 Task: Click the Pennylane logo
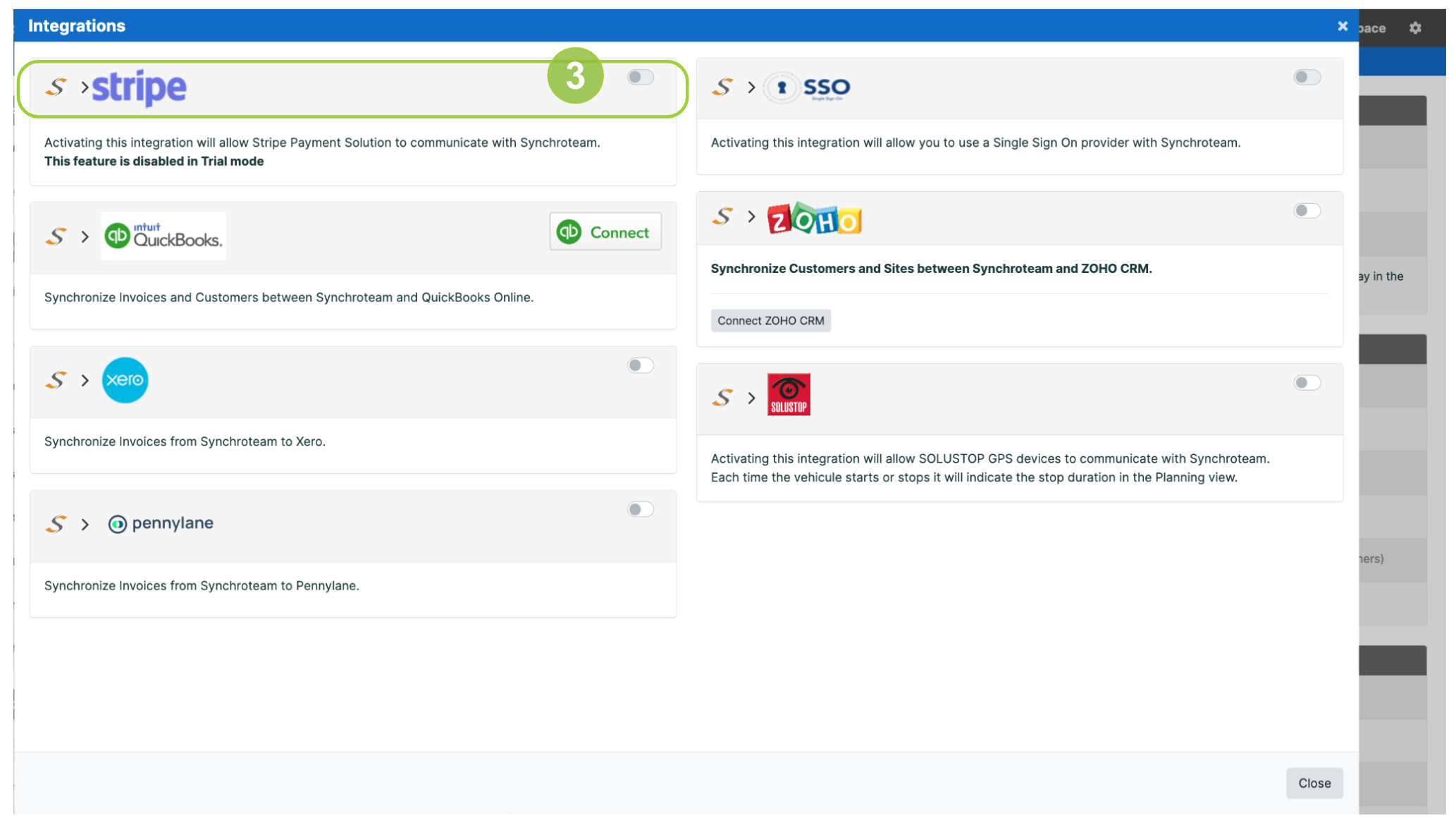click(161, 523)
